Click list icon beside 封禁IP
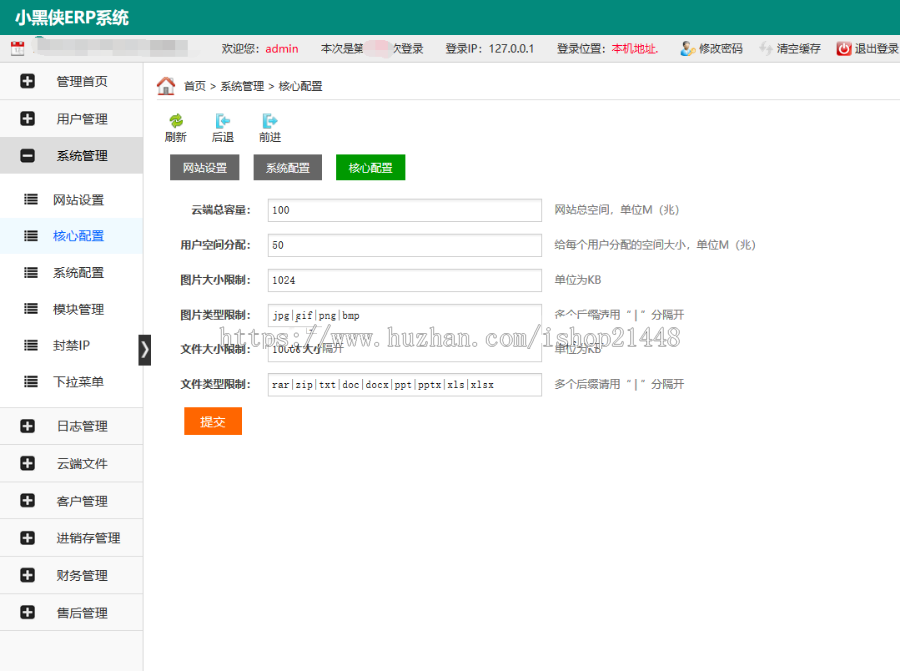The height and width of the screenshot is (671, 900). point(31,346)
